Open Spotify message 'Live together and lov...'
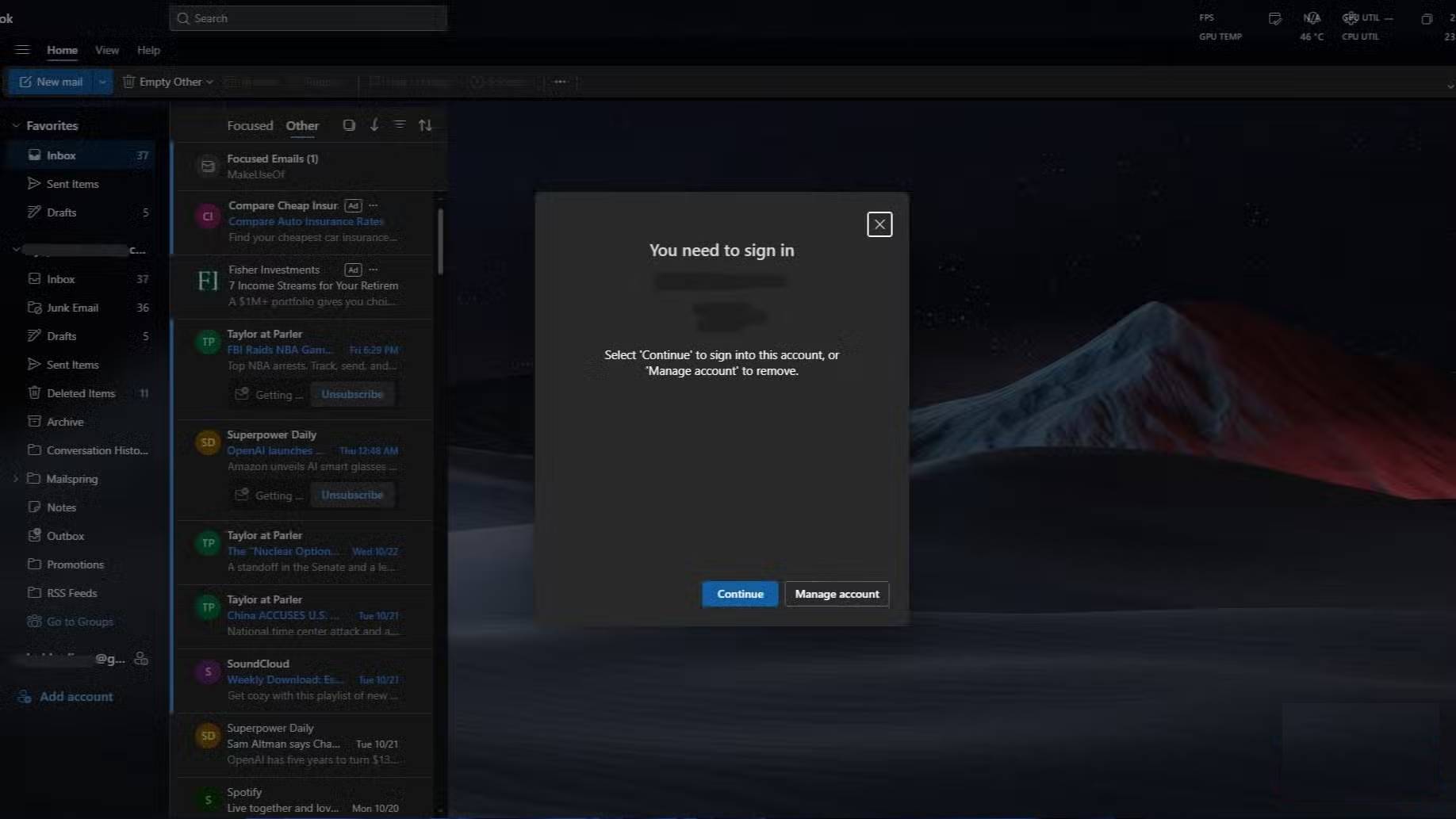1456x819 pixels. 305,799
